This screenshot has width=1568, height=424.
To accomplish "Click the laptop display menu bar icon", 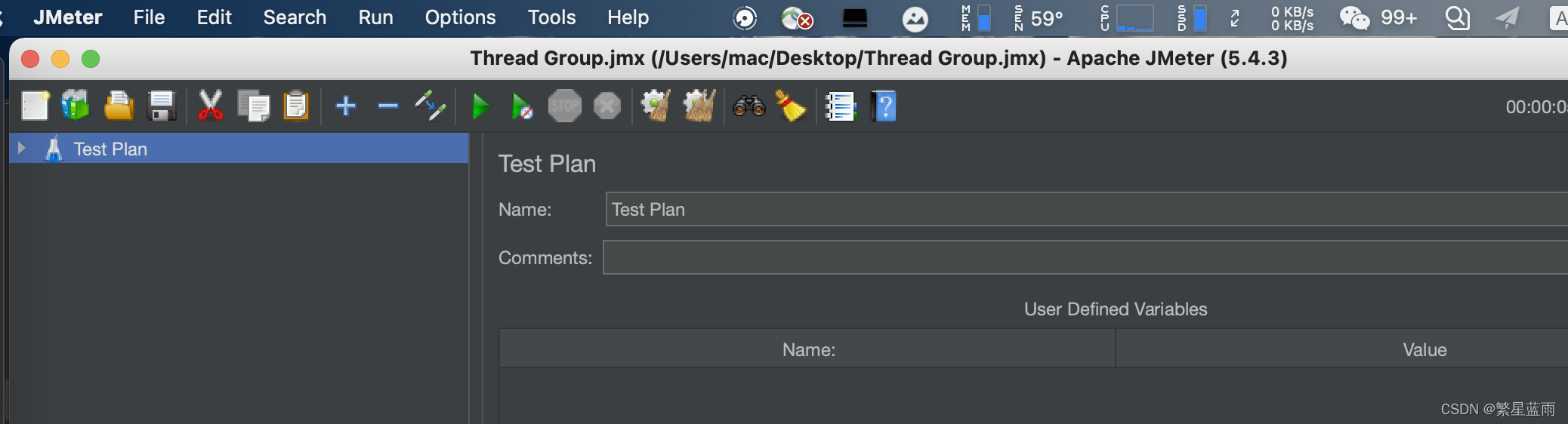I will click(x=854, y=17).
